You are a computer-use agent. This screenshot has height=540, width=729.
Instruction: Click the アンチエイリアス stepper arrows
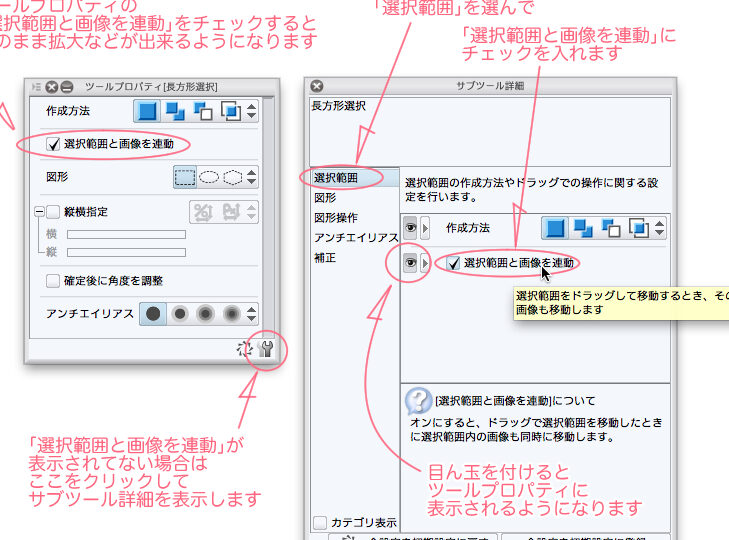[x=252, y=314]
